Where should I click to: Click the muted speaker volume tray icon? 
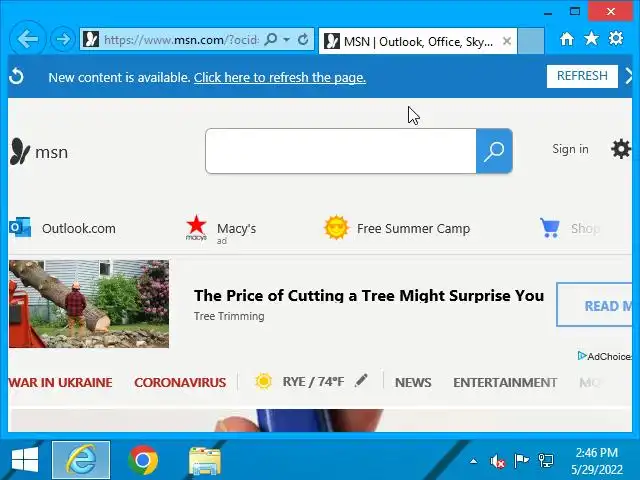coord(497,461)
